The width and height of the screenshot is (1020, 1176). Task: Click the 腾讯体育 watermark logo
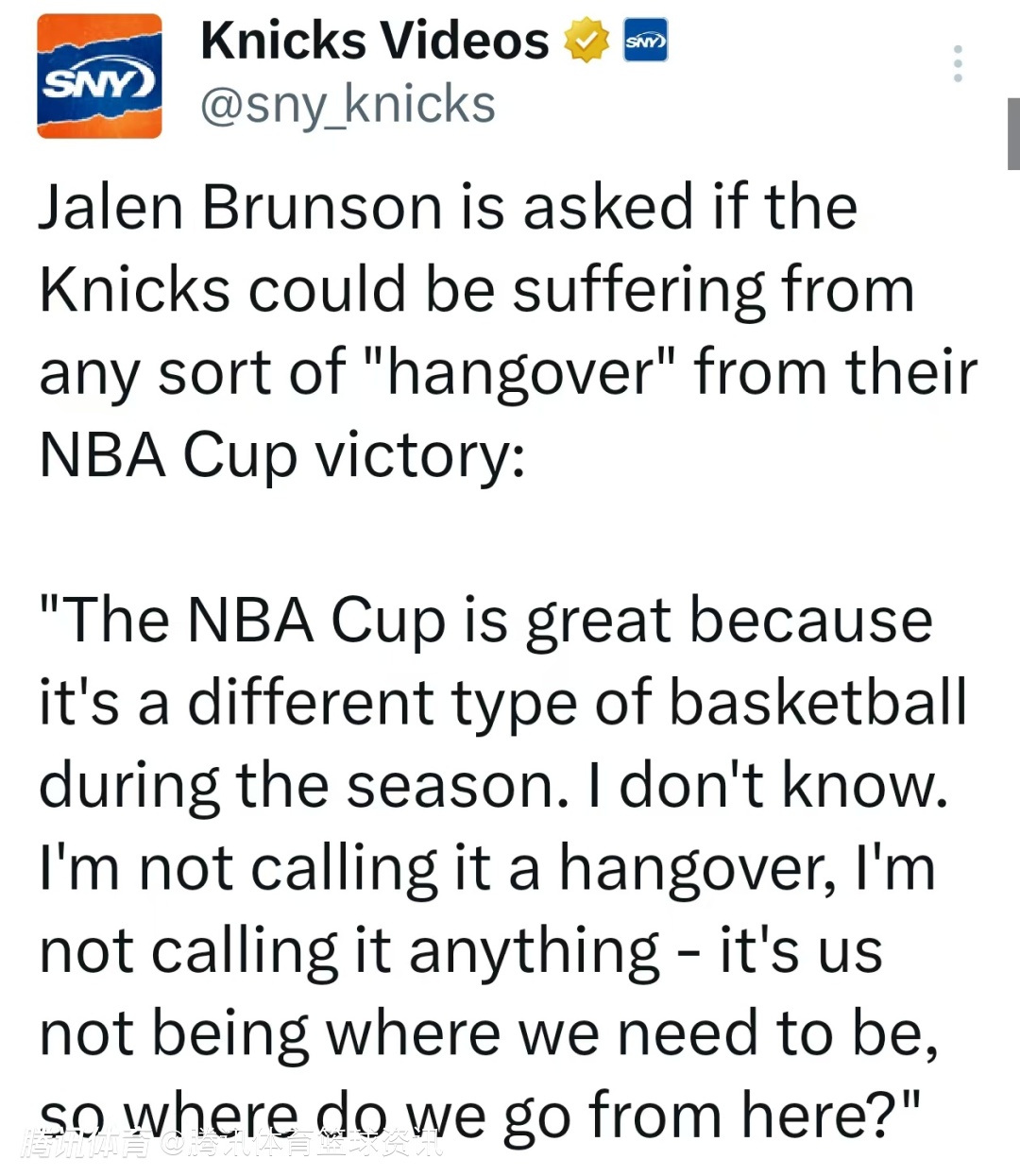coord(87,1145)
